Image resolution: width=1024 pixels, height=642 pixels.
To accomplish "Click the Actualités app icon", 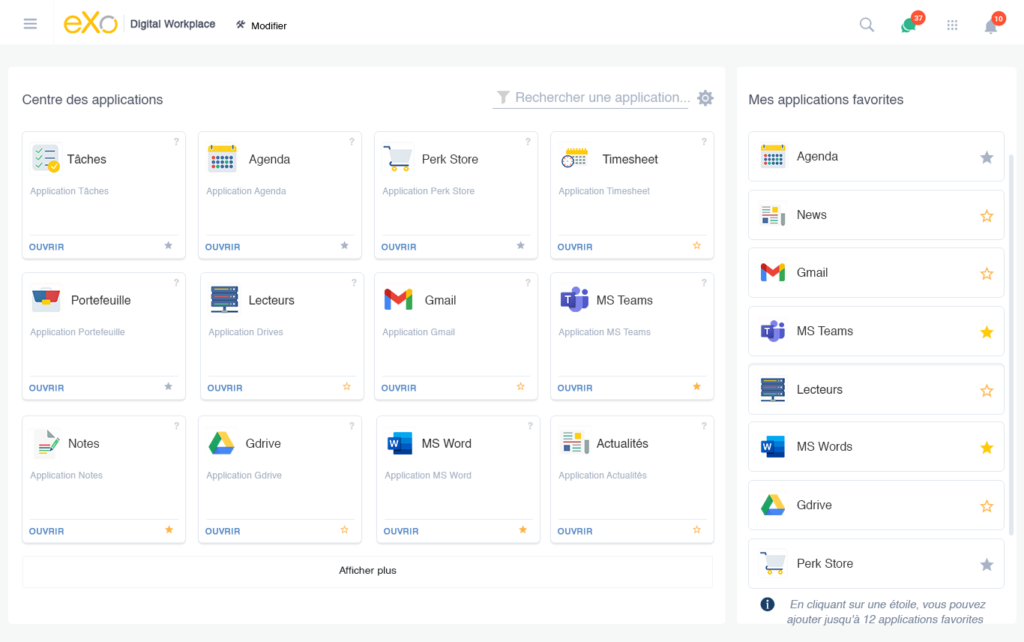I will (x=575, y=443).
